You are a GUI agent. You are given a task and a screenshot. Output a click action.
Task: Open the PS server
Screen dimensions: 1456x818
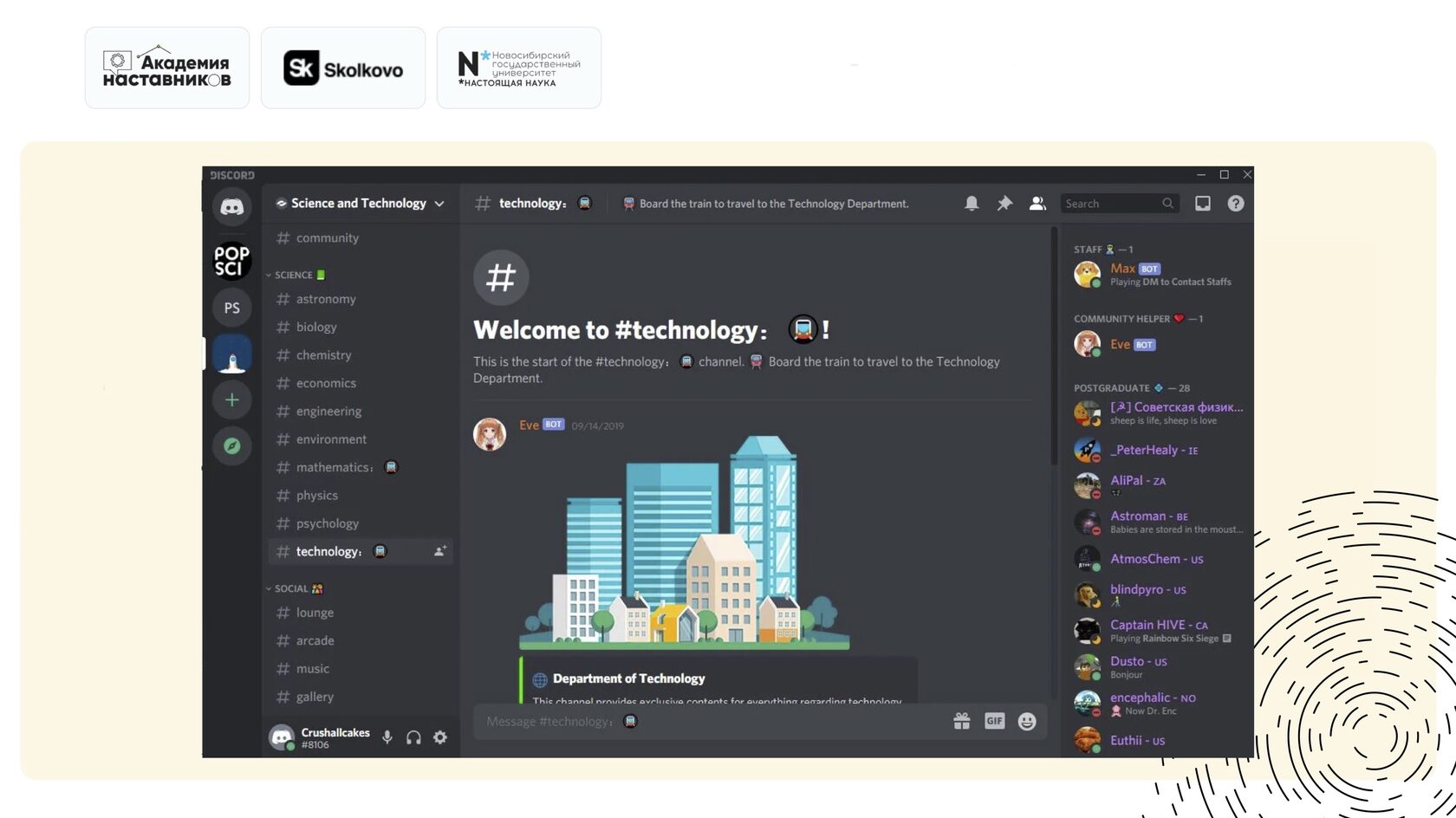(x=231, y=308)
